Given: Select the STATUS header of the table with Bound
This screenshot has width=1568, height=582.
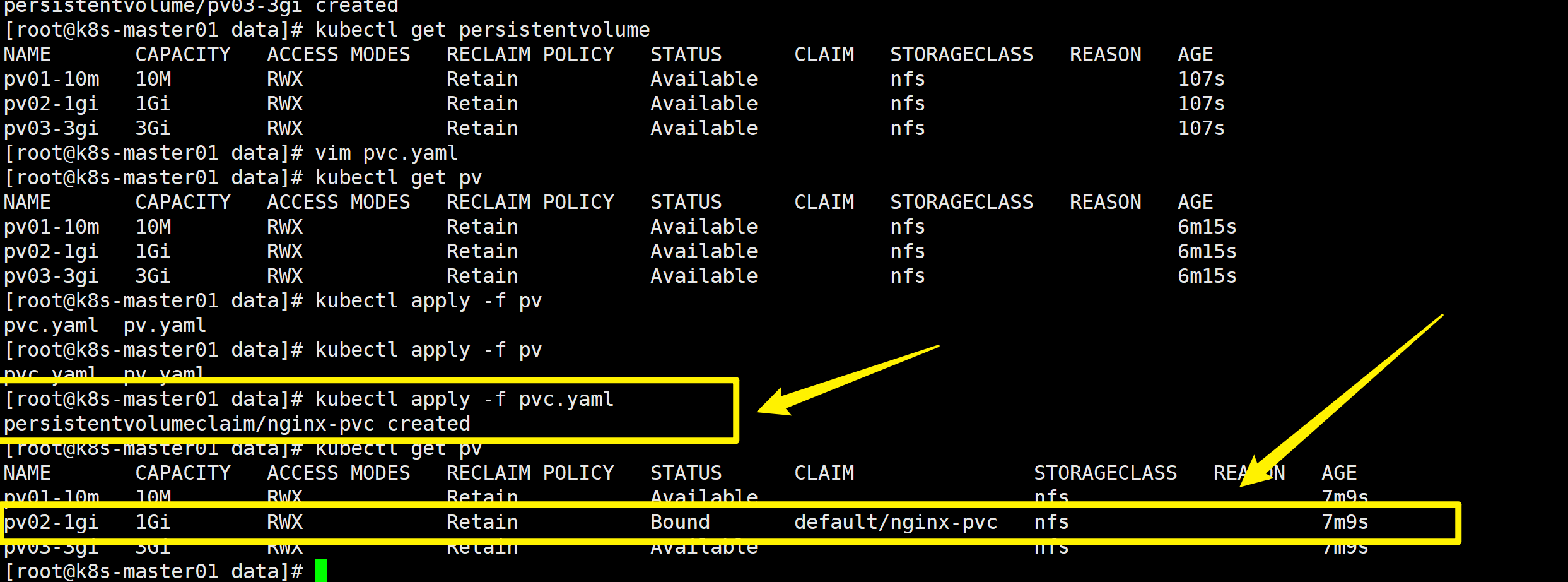Looking at the screenshot, I should (x=686, y=473).
